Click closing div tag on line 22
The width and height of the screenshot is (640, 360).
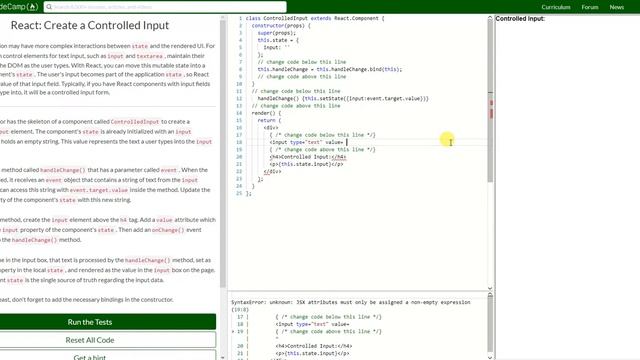tap(272, 171)
